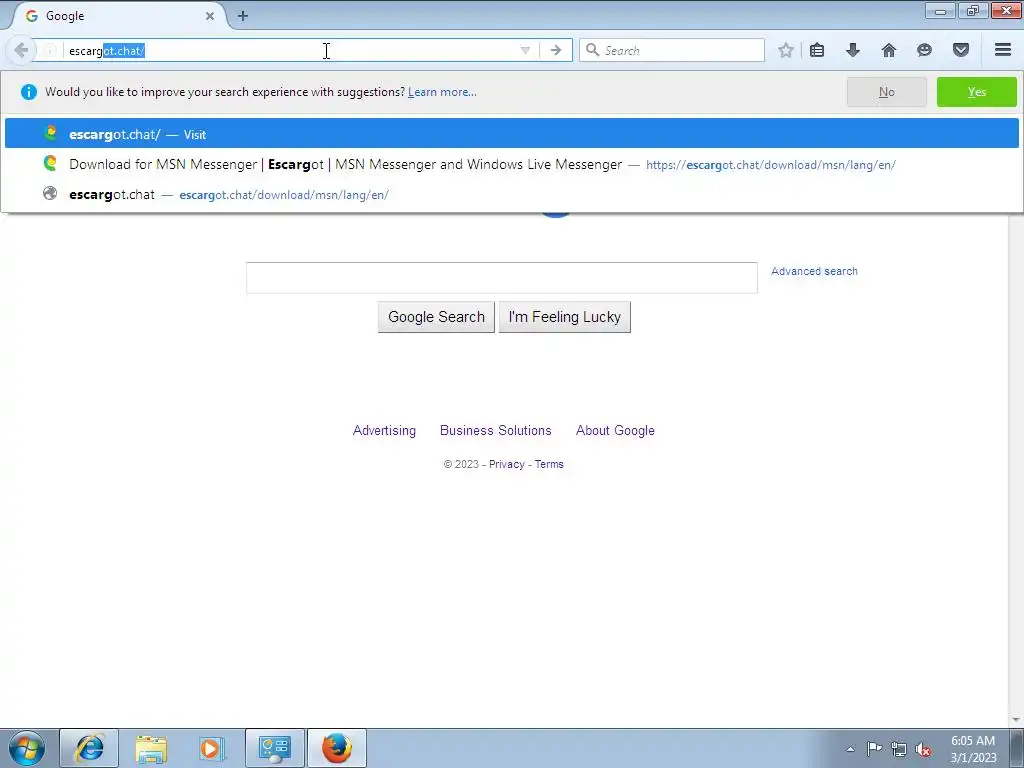Open Windows Explorer folder in taskbar

click(151, 748)
